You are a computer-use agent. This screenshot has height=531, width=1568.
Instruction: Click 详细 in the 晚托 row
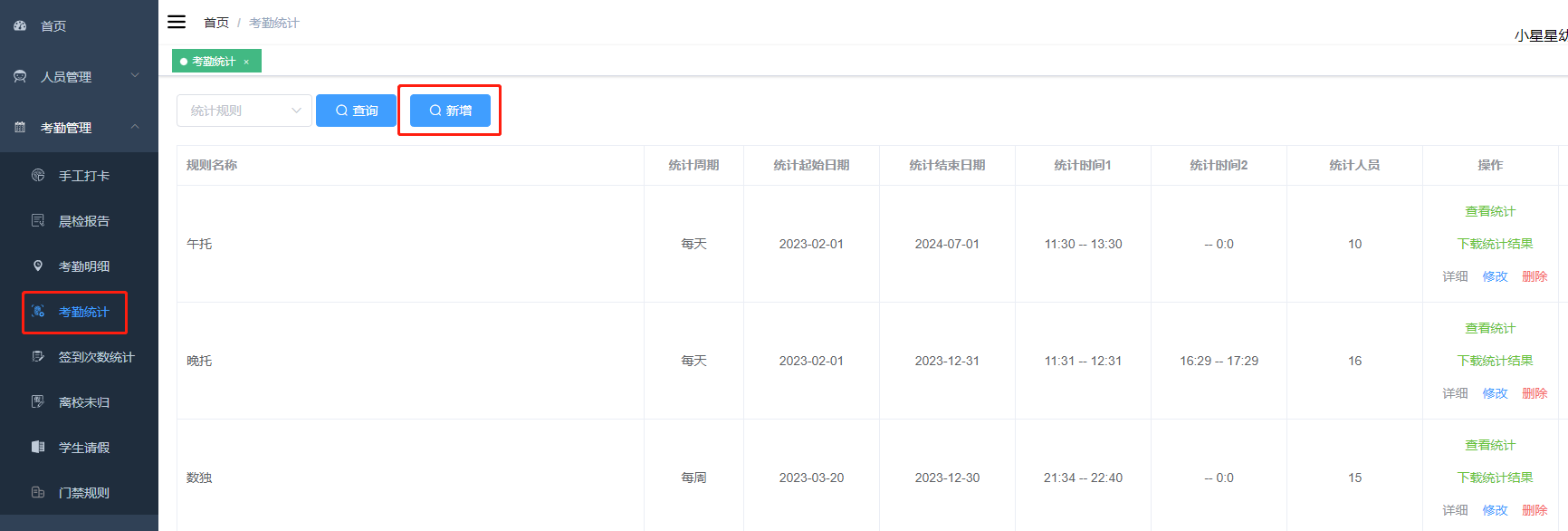point(1456,393)
